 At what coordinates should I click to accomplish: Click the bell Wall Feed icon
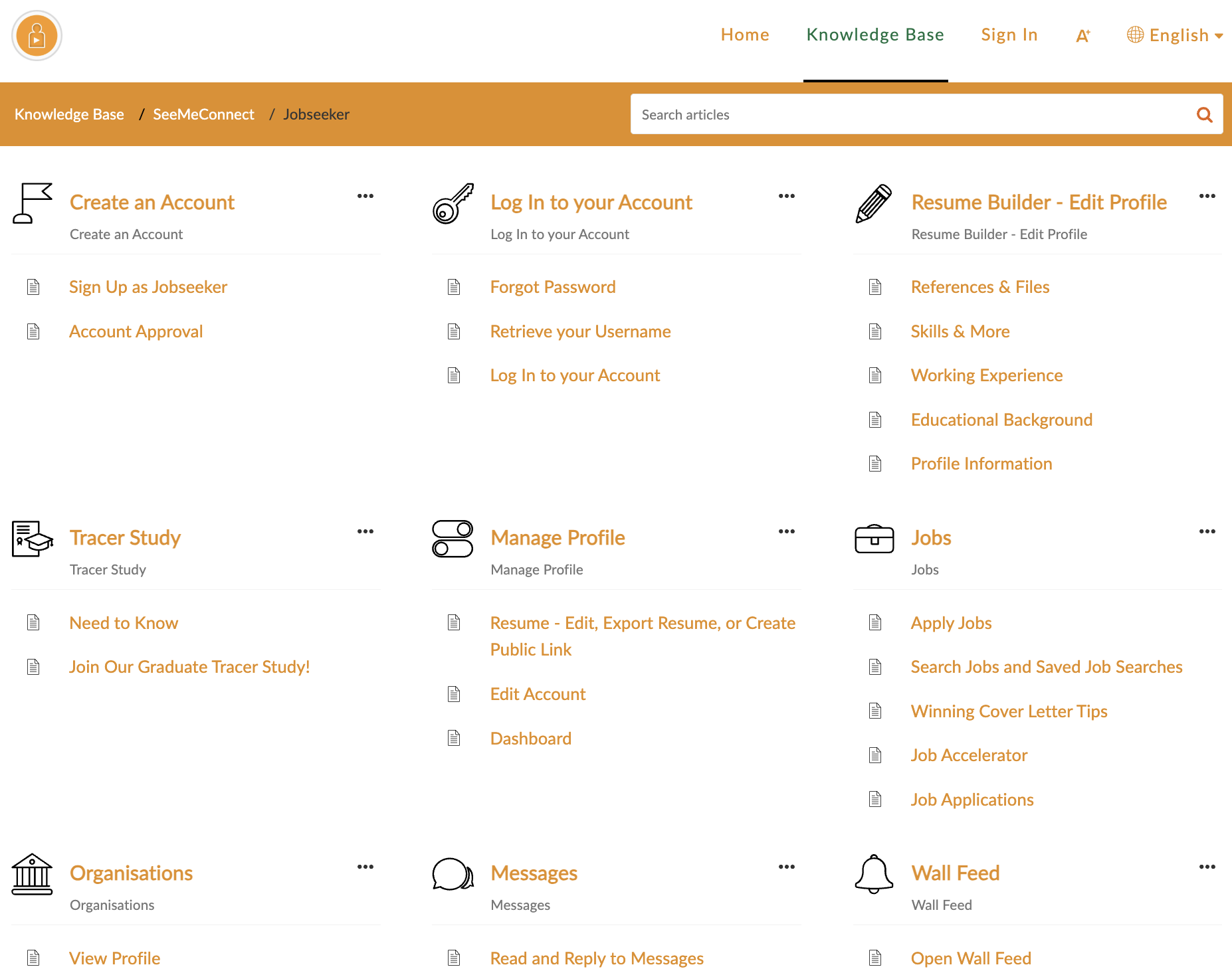pyautogui.click(x=874, y=874)
